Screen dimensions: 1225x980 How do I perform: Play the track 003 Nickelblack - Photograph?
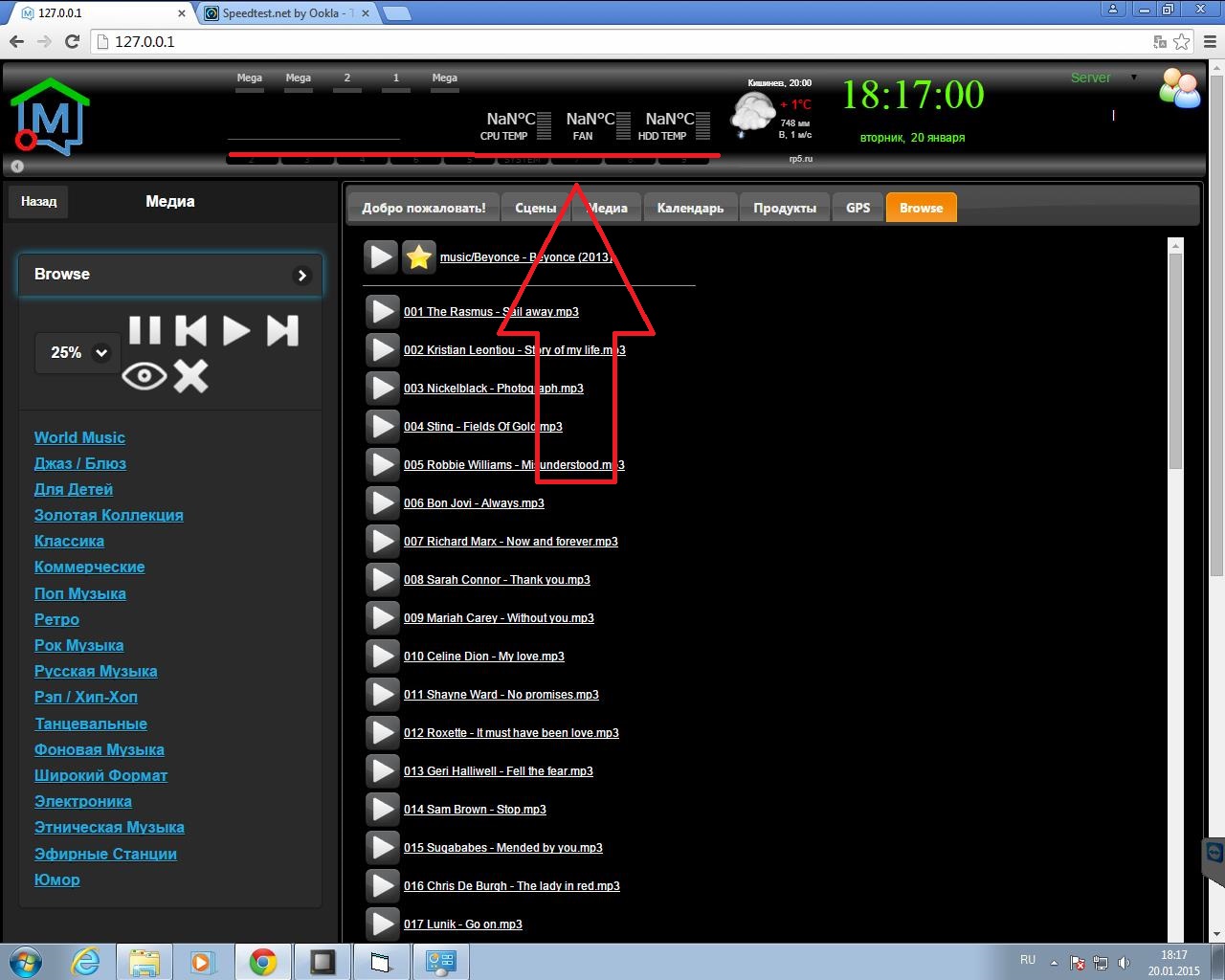click(x=382, y=388)
